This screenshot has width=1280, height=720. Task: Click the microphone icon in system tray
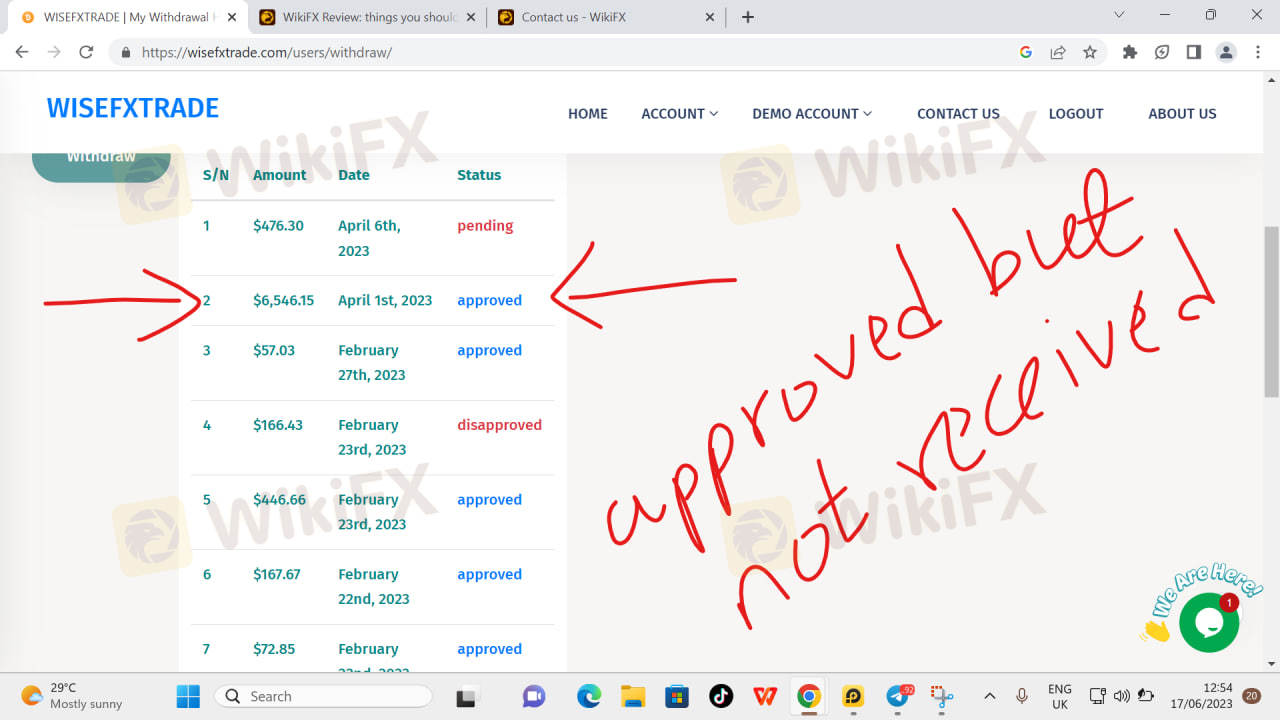coord(1022,696)
